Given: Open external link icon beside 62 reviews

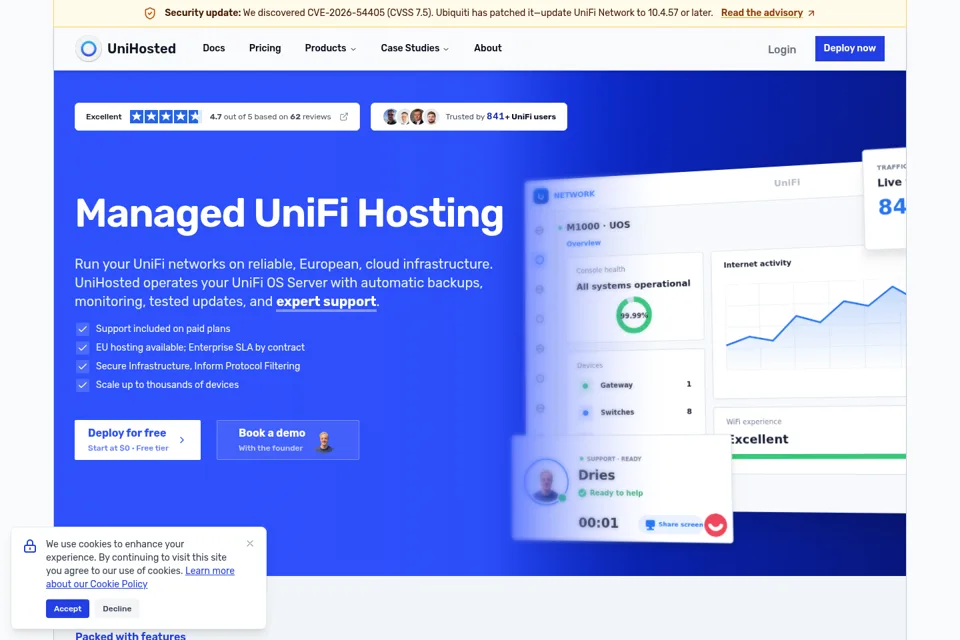Looking at the screenshot, I should [x=344, y=116].
